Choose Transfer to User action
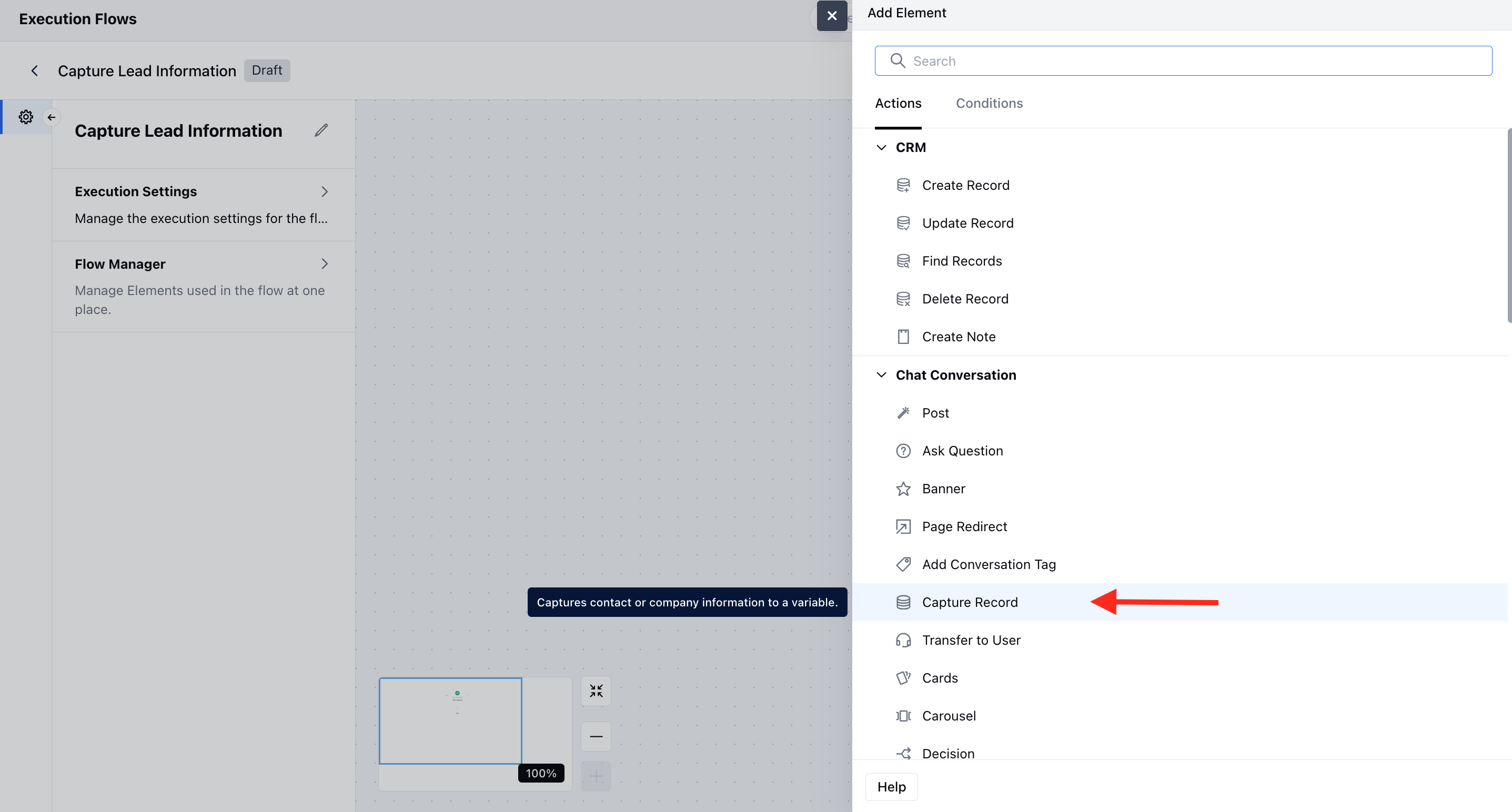1512x812 pixels. [x=1180, y=640]
